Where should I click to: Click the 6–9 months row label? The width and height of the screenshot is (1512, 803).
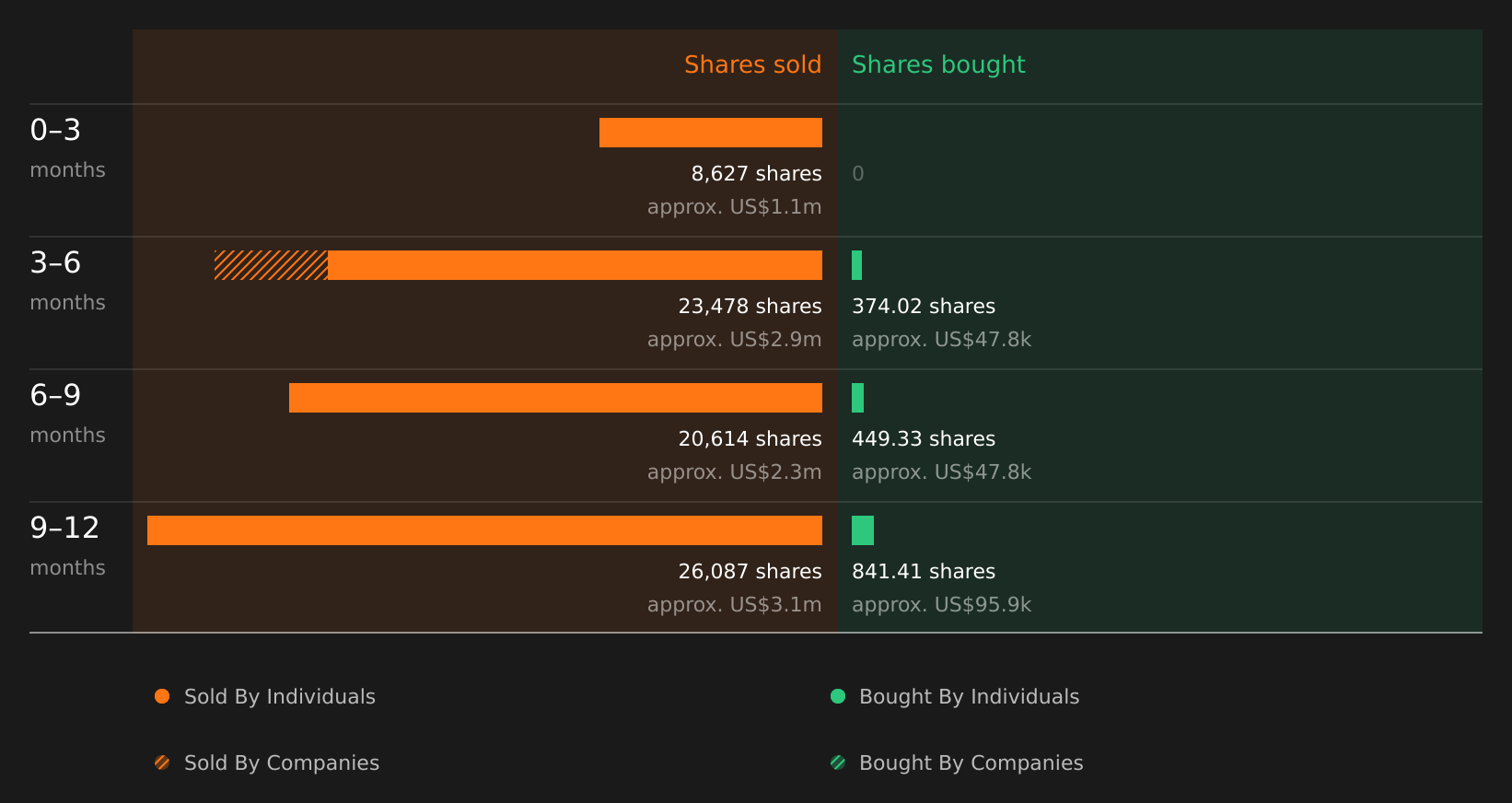point(67,413)
